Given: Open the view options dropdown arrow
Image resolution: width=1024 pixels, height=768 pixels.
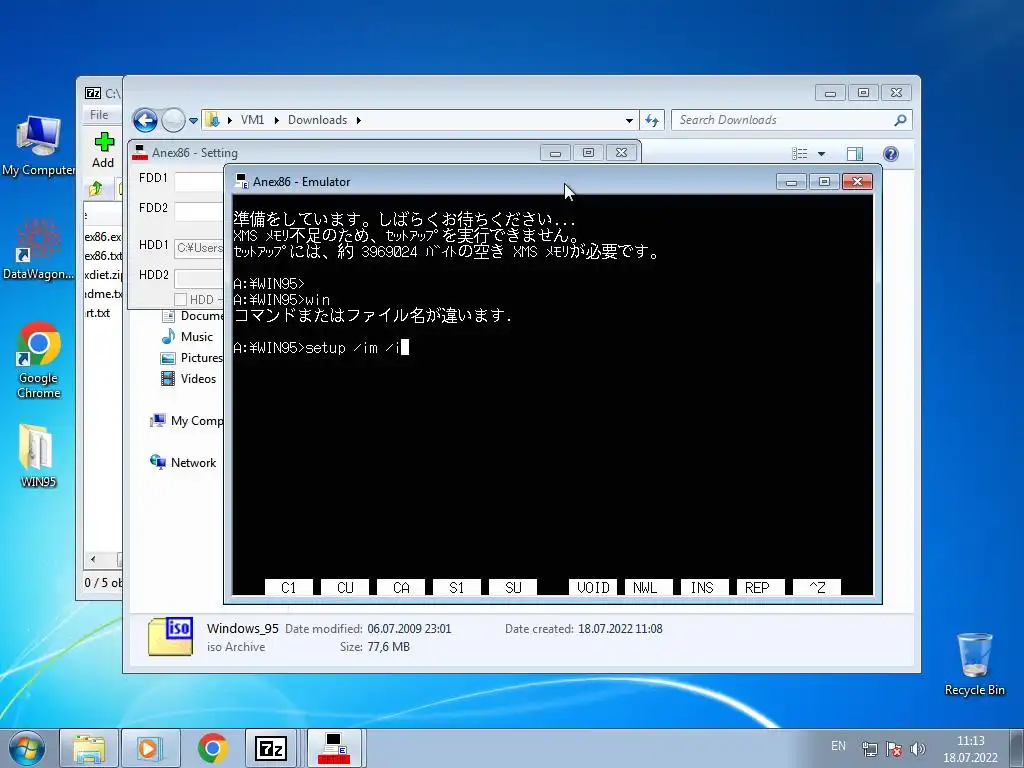Looking at the screenshot, I should (x=822, y=154).
